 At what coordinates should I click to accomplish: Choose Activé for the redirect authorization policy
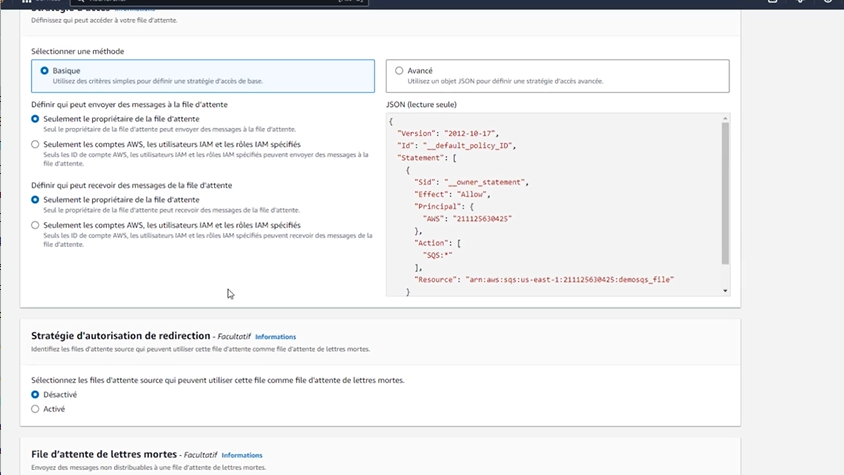click(36, 409)
